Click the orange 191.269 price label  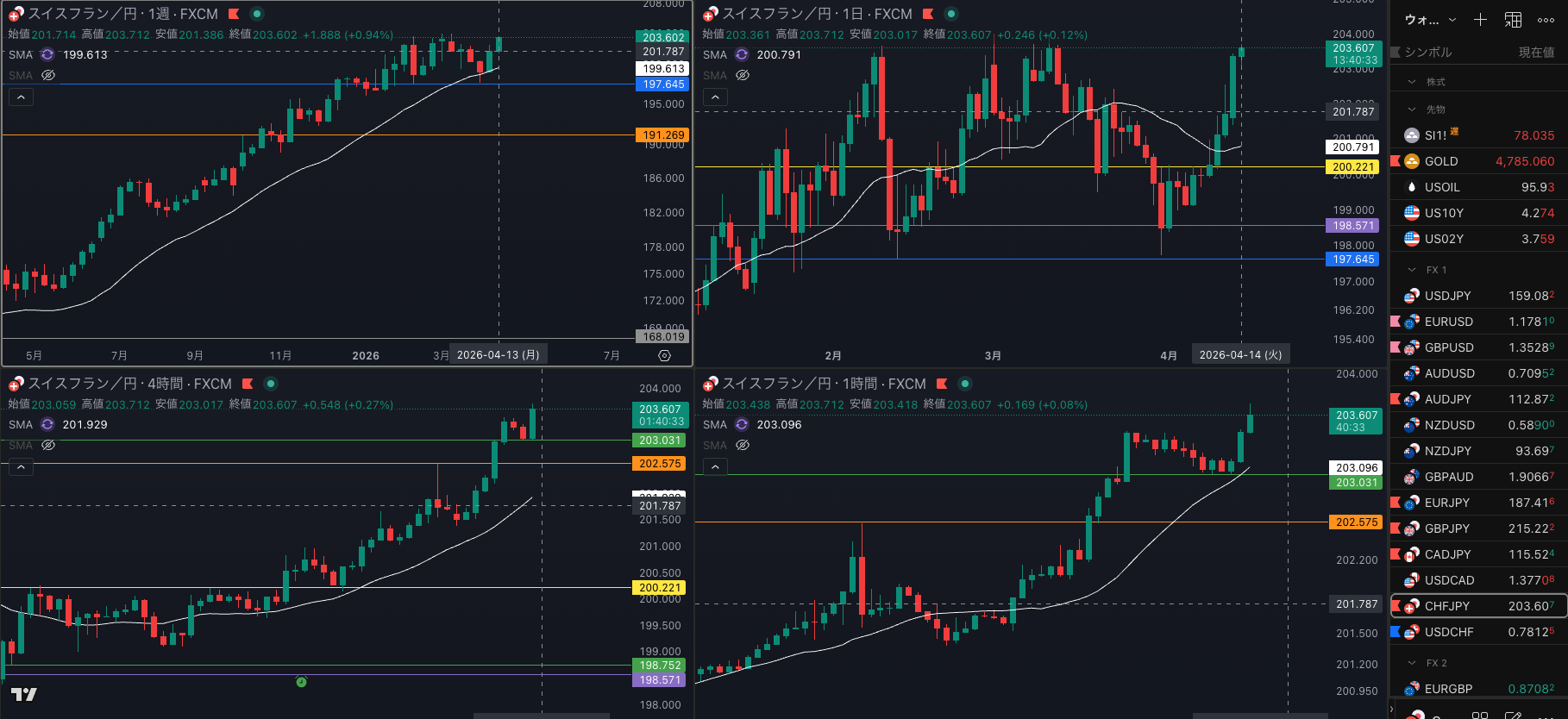tap(662, 135)
